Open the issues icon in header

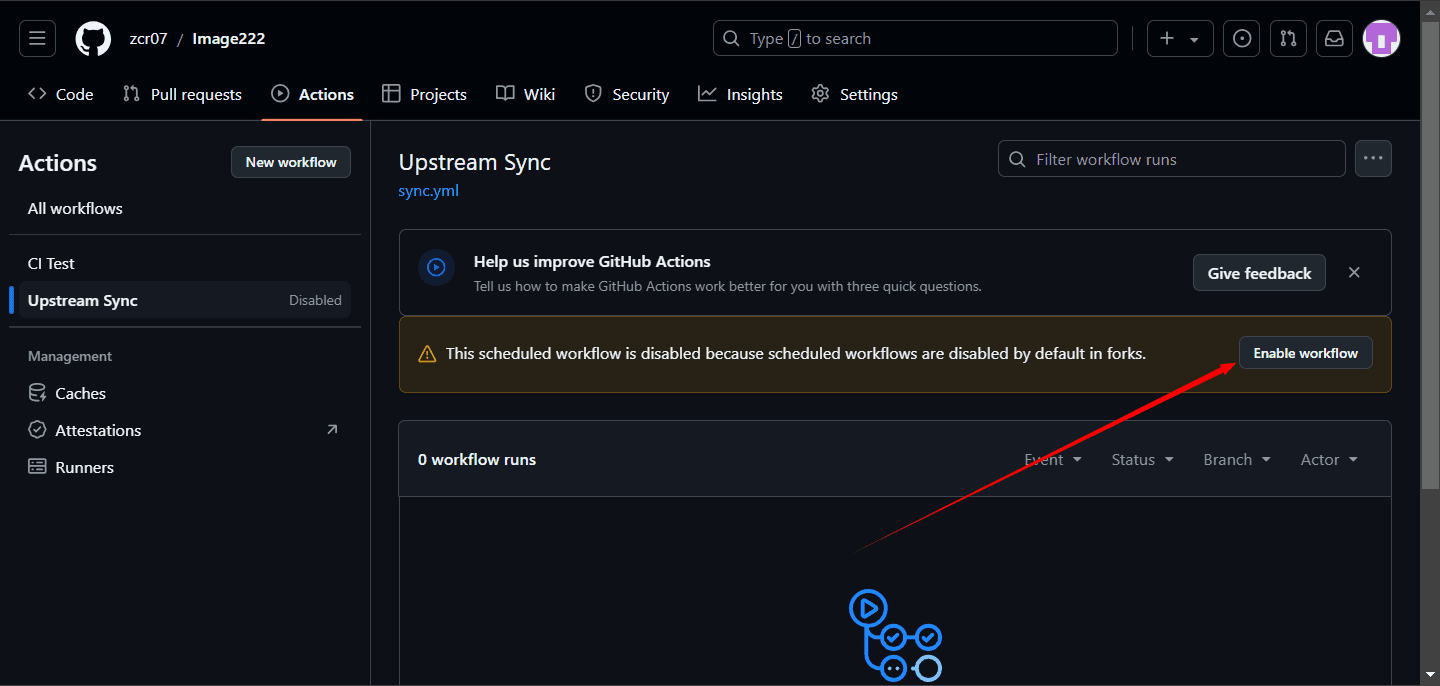click(1242, 39)
